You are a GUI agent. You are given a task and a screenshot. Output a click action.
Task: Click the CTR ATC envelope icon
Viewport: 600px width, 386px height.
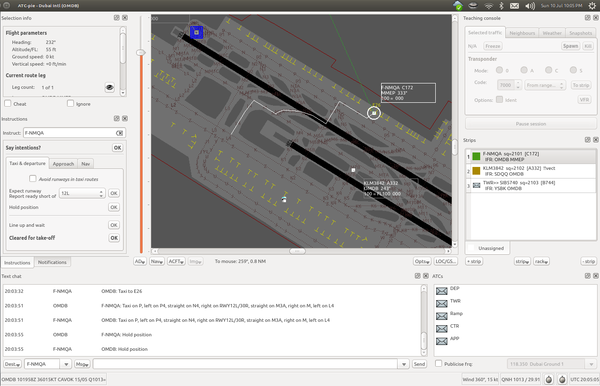442,329
